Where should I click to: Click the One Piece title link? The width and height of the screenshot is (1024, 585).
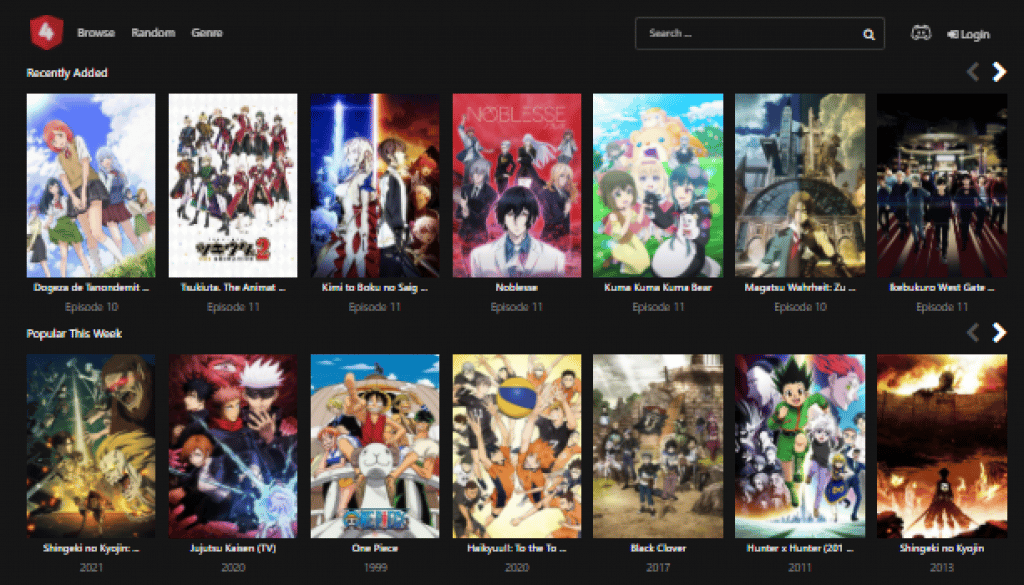[375, 548]
